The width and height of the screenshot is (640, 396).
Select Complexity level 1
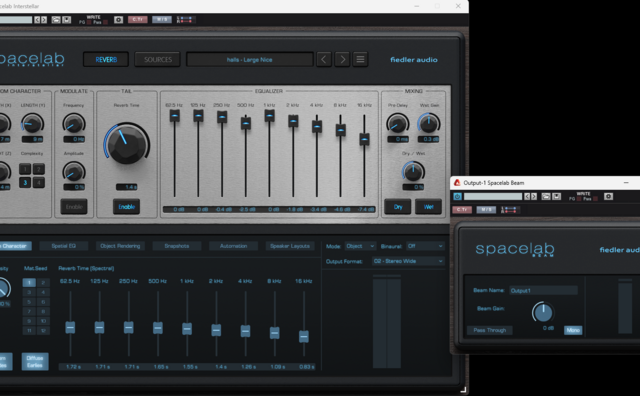click(25, 169)
